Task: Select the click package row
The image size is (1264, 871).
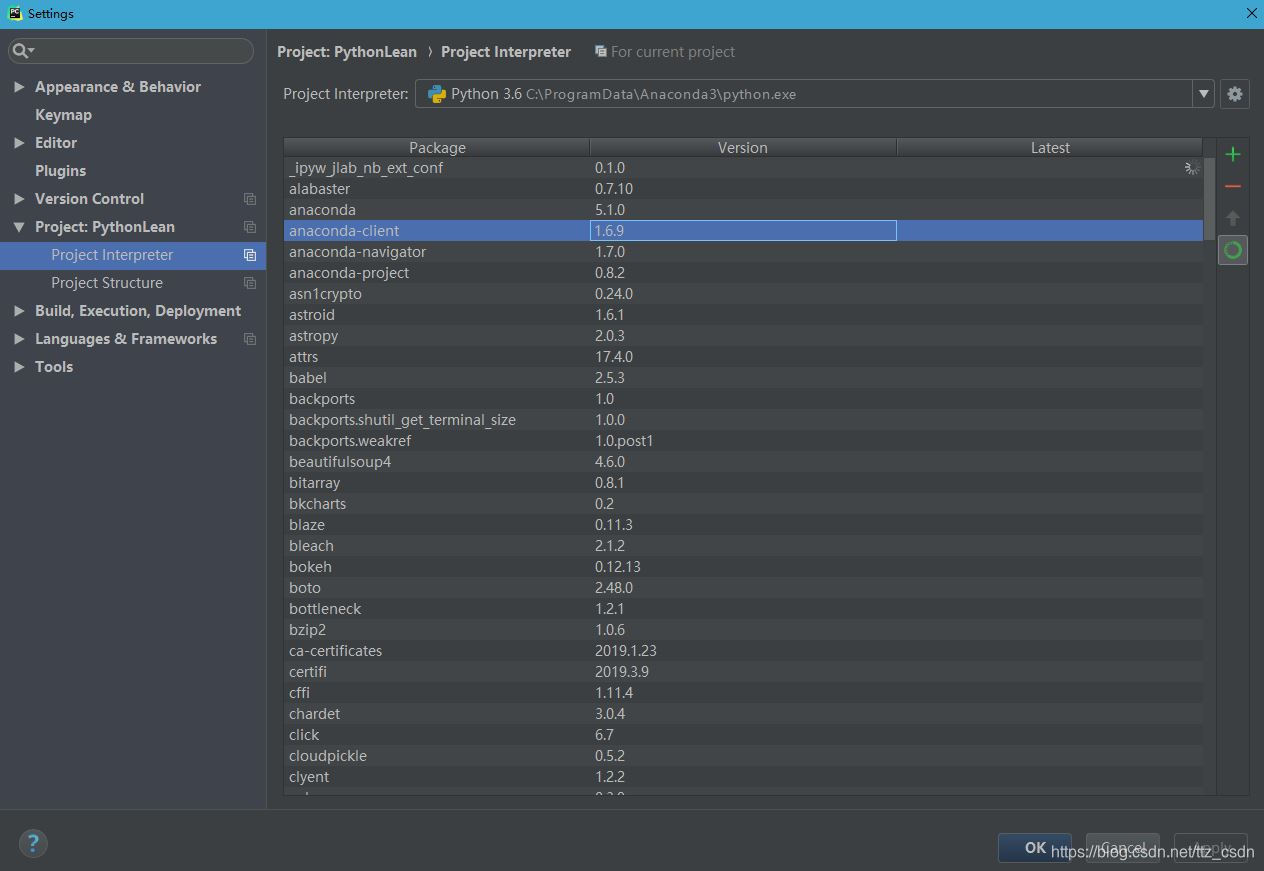Action: pos(743,735)
